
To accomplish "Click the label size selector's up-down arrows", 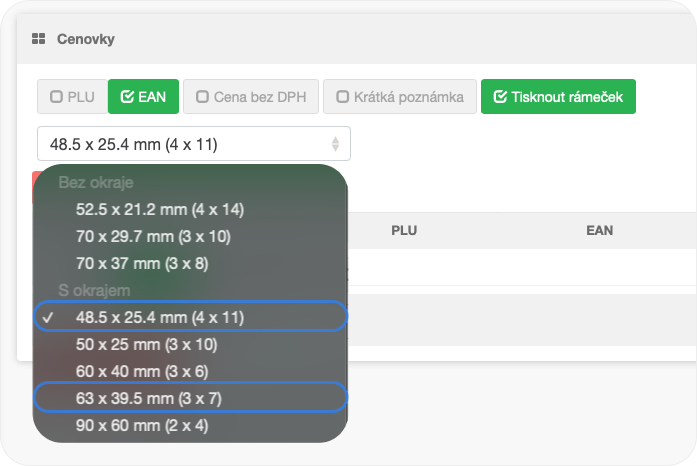I will click(x=335, y=144).
